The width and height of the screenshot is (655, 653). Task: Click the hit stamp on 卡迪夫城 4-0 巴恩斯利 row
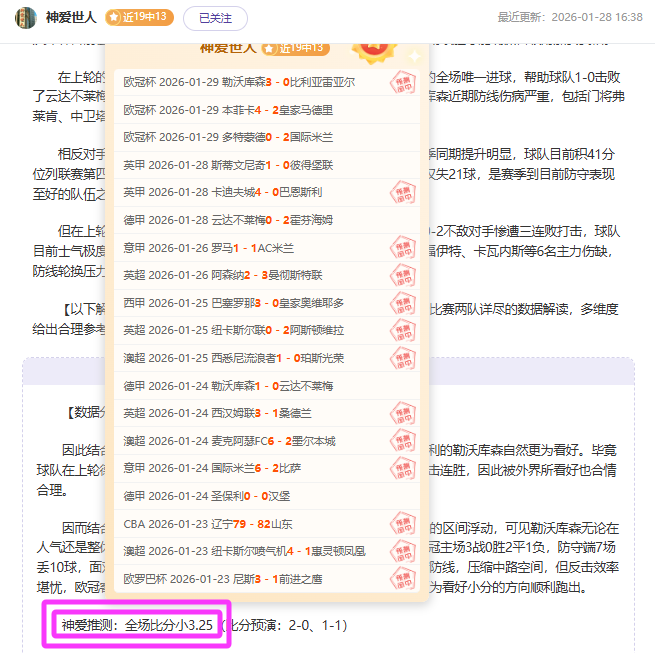coord(403,192)
